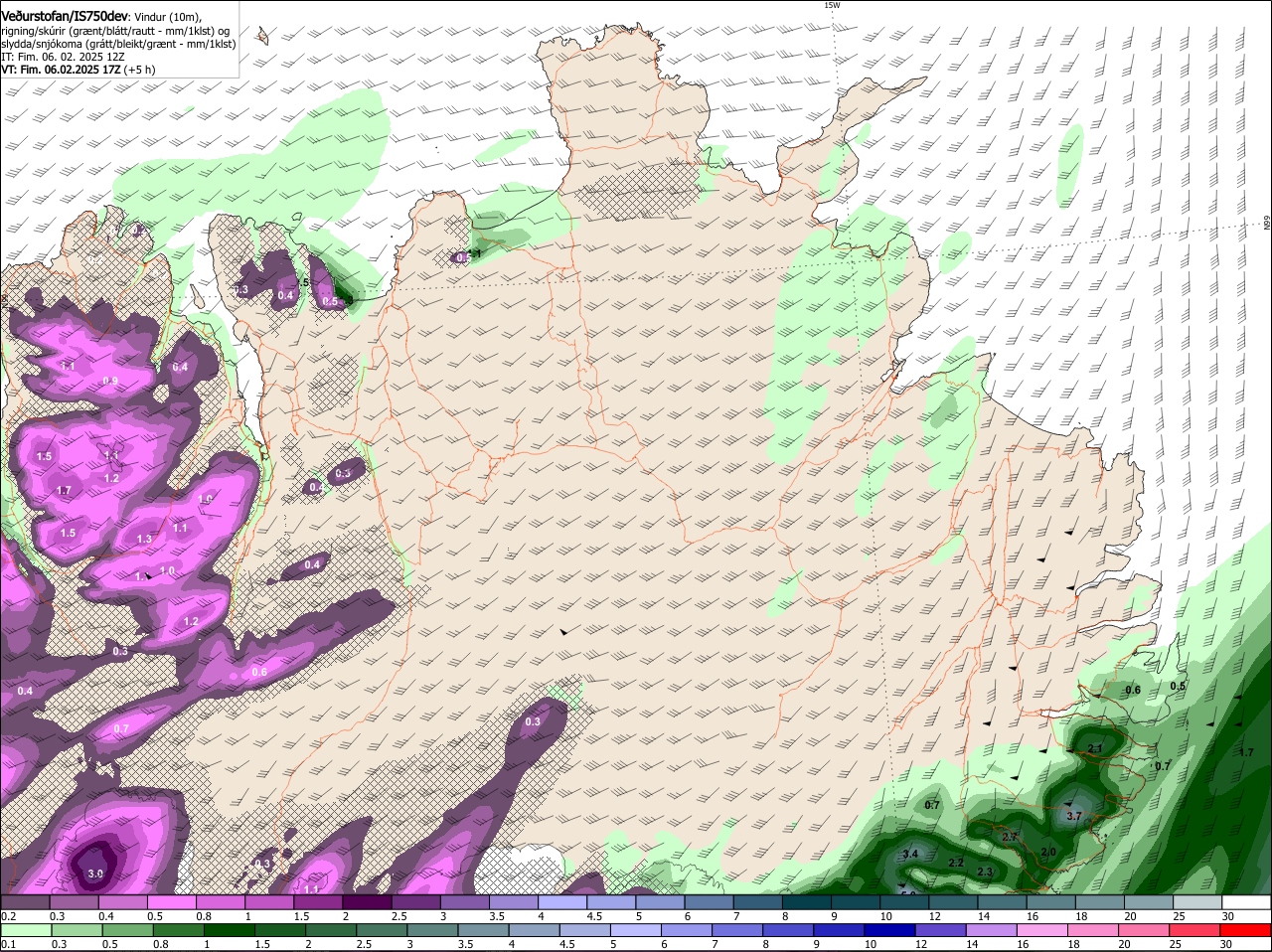Click the 15W meridian label at the top

[x=832, y=5]
